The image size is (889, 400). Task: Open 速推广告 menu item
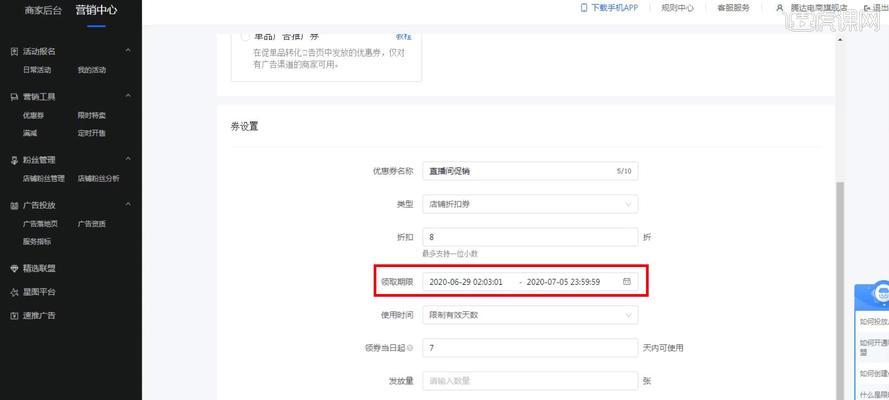tap(40, 316)
